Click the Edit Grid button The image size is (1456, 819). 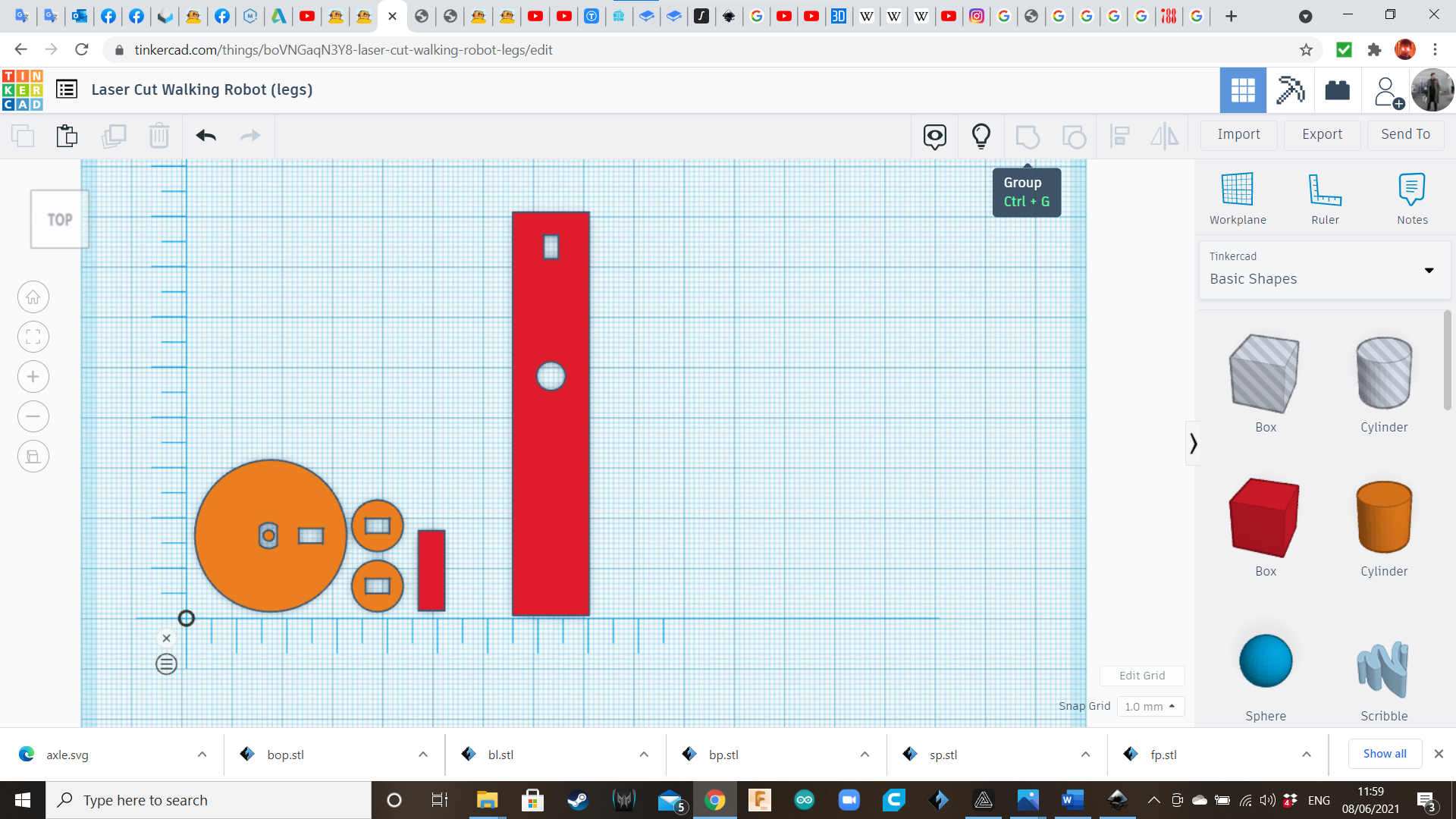tap(1141, 675)
